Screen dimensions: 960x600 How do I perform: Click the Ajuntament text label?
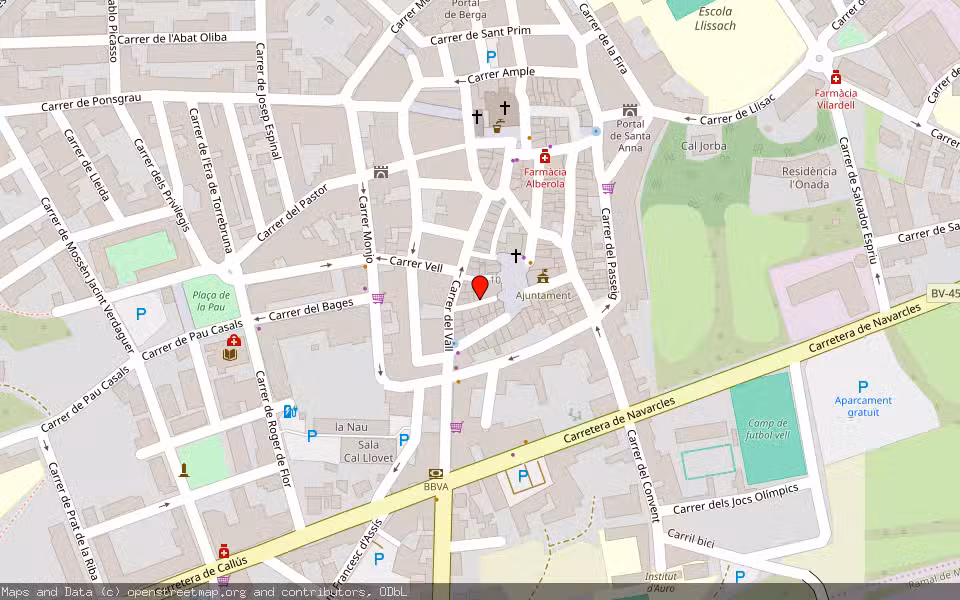(542, 295)
